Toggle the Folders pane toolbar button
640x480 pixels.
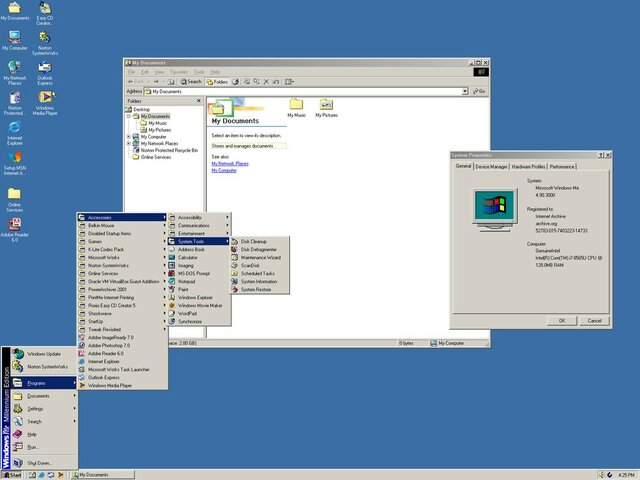click(x=217, y=82)
